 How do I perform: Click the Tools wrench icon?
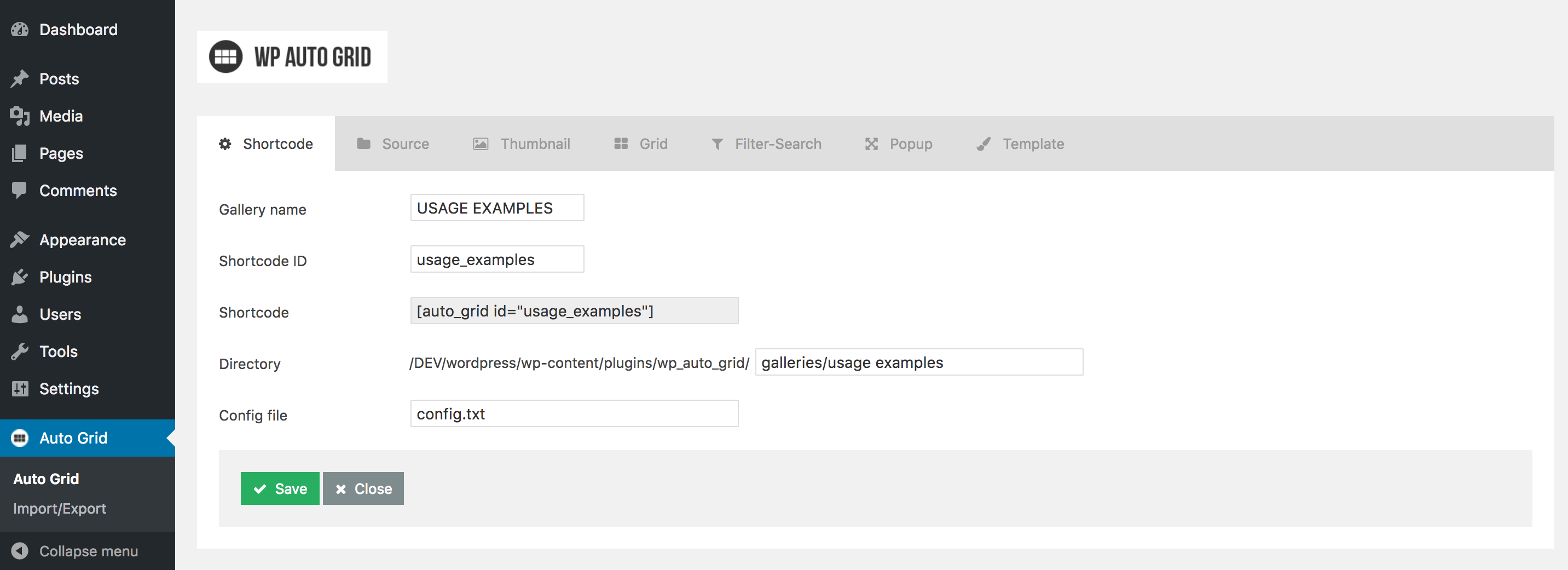pos(20,352)
